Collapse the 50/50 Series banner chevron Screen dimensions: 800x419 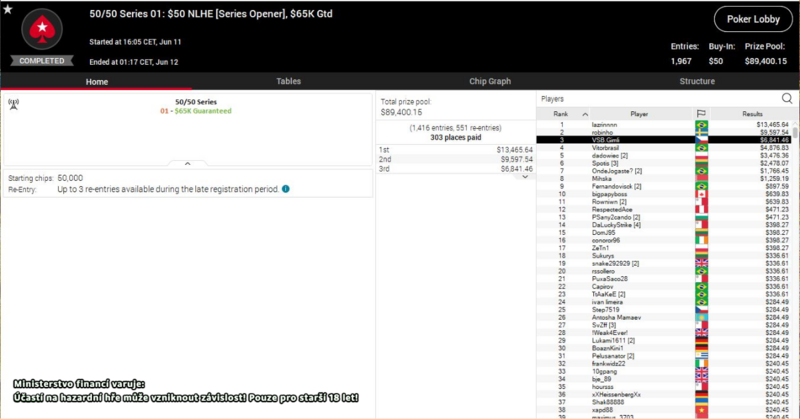point(187,164)
